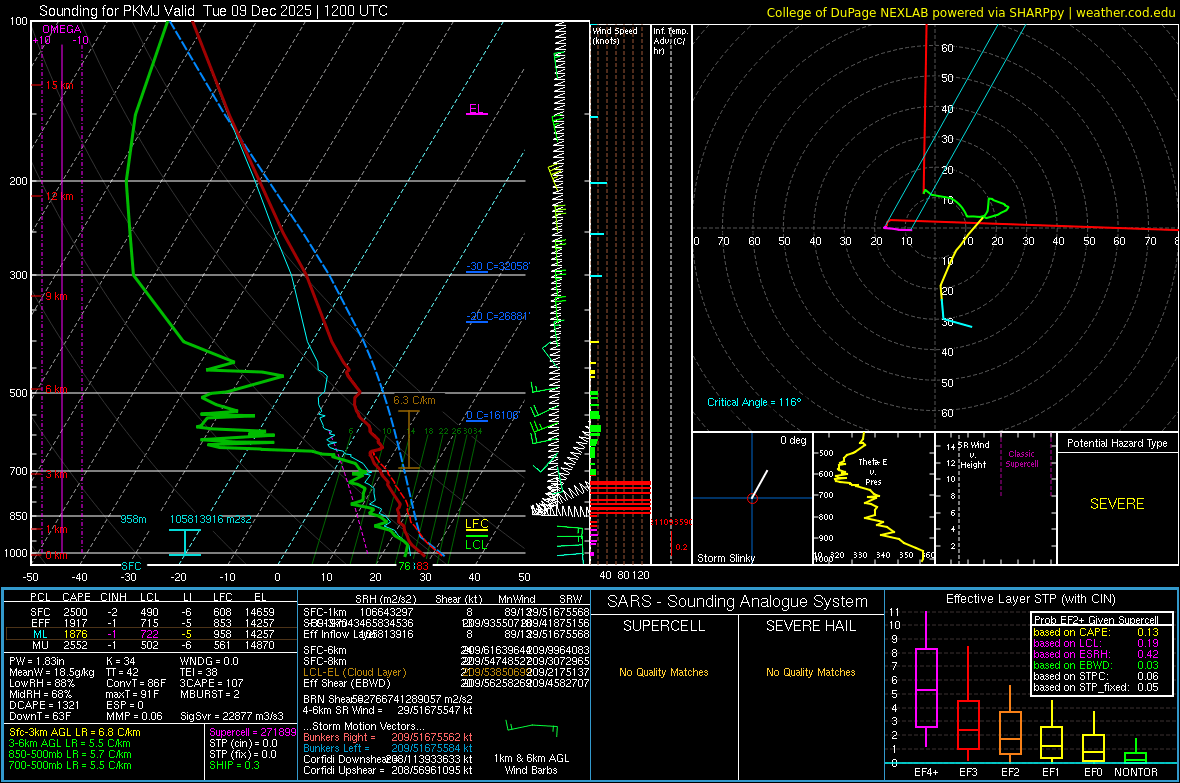
Task: Click the Critical Angle = 116° text
Action: [754, 402]
